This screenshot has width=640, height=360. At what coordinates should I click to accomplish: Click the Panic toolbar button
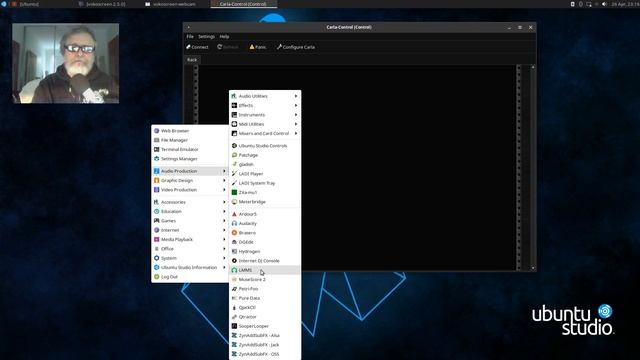[x=258, y=47]
